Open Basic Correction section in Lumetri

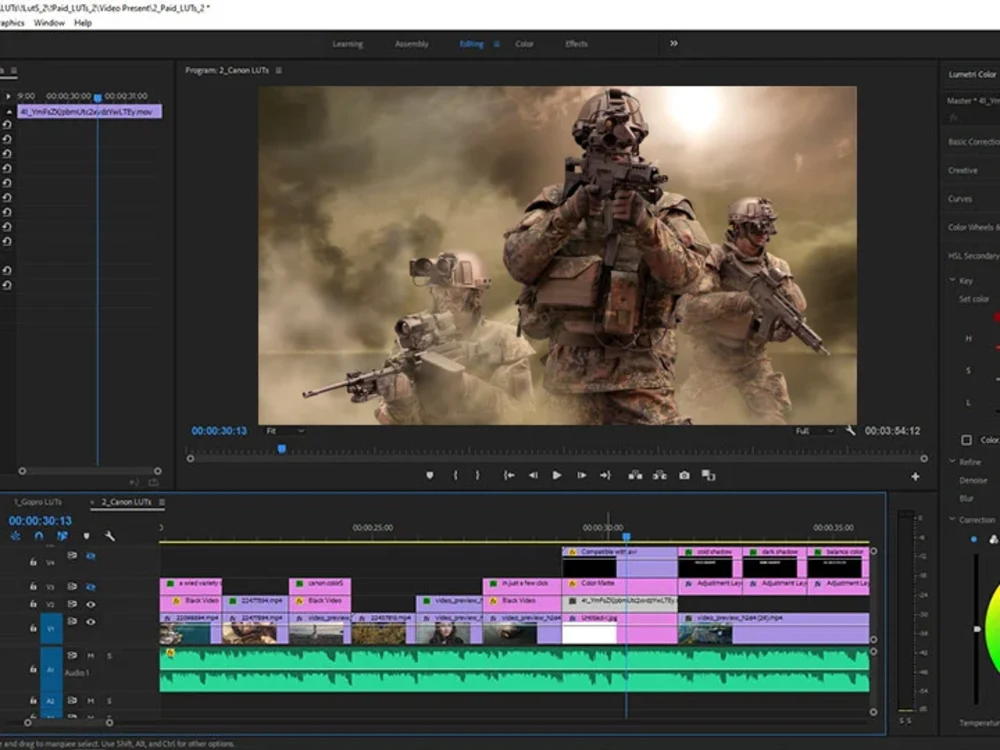coord(973,142)
